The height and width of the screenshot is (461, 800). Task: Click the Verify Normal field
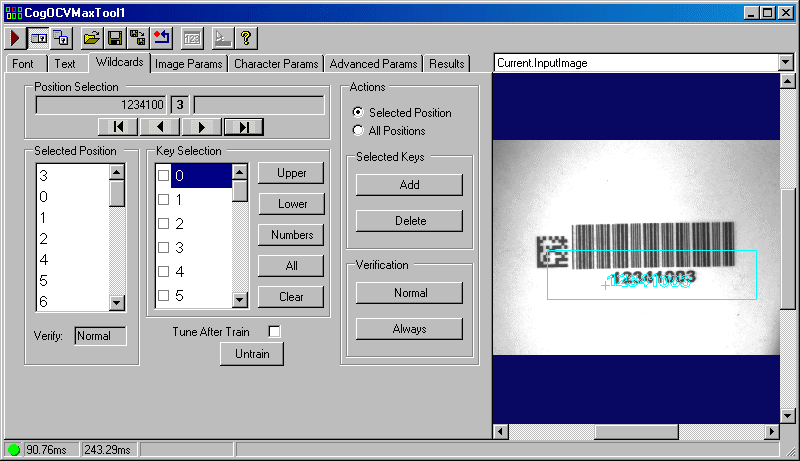click(100, 336)
